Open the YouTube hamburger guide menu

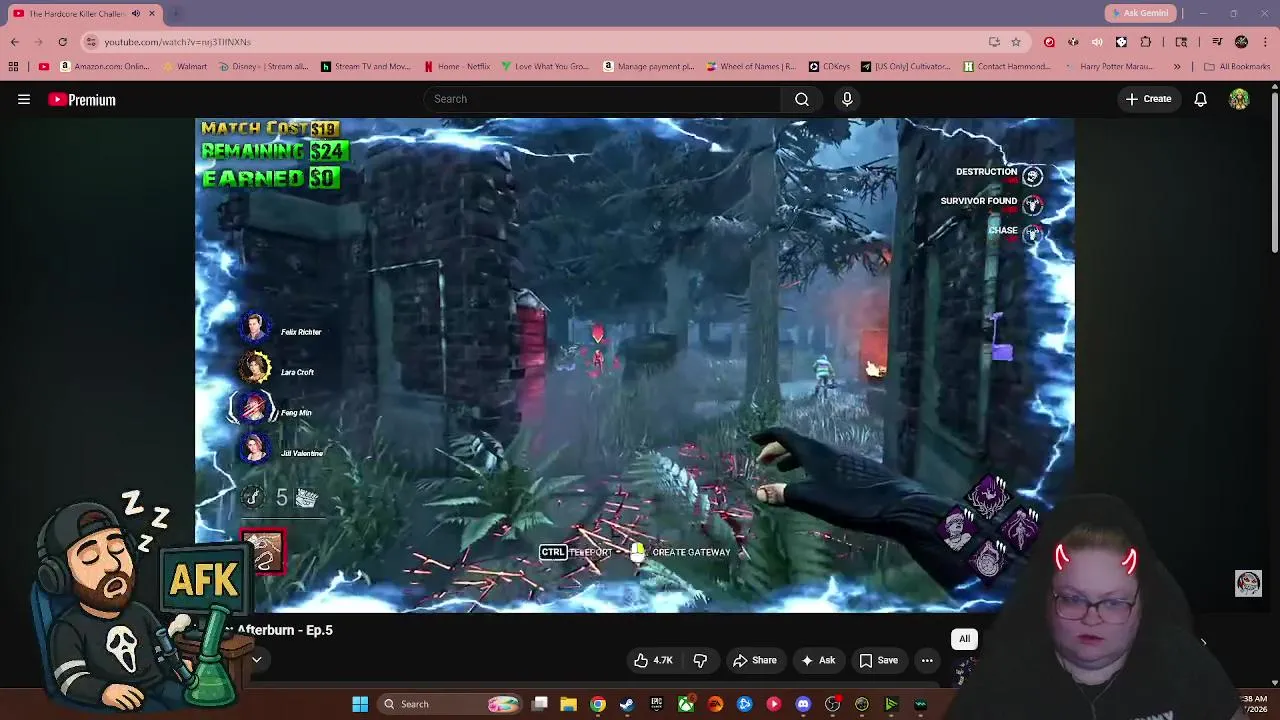(x=24, y=99)
